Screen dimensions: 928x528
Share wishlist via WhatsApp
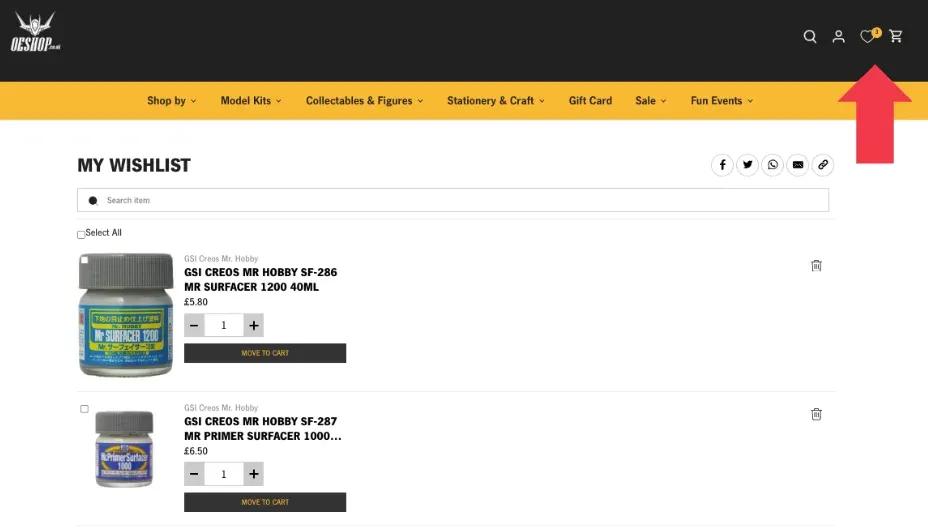point(772,165)
